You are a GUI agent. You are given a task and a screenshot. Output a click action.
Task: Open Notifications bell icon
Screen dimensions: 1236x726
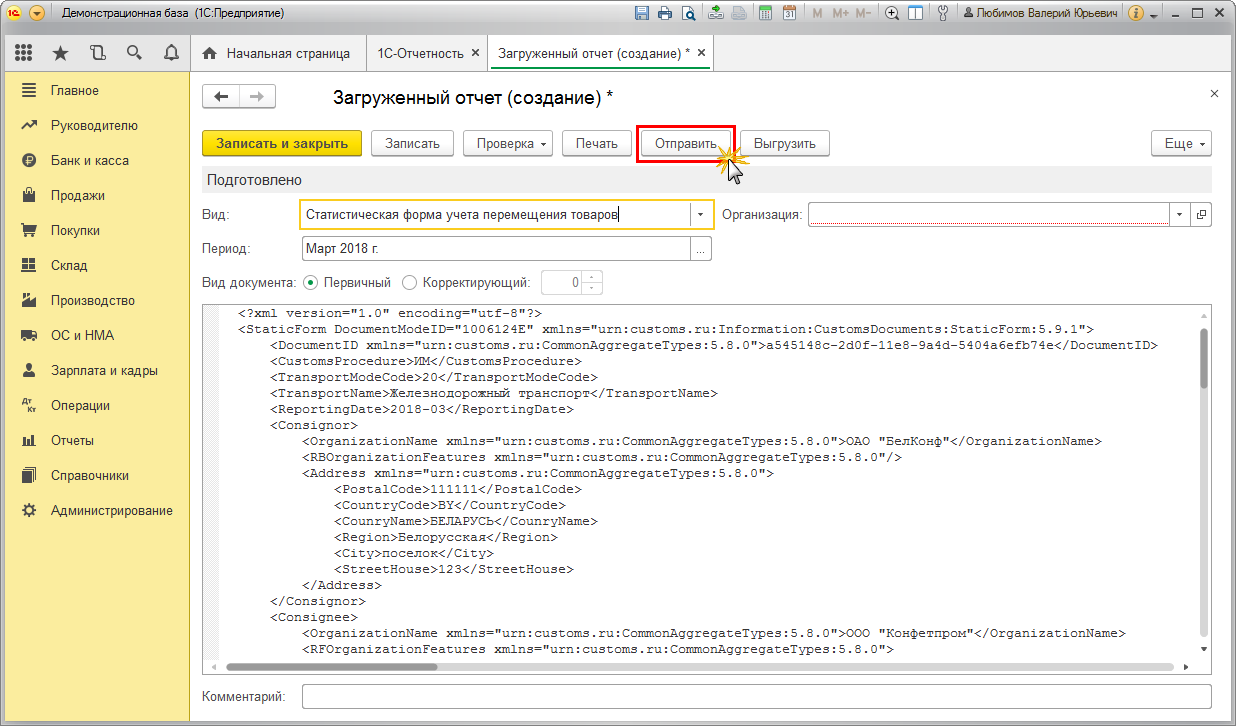click(x=171, y=53)
